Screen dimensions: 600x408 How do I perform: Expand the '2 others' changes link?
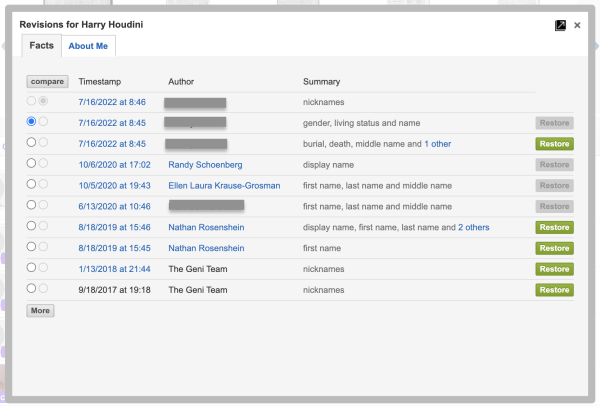pyautogui.click(x=474, y=227)
